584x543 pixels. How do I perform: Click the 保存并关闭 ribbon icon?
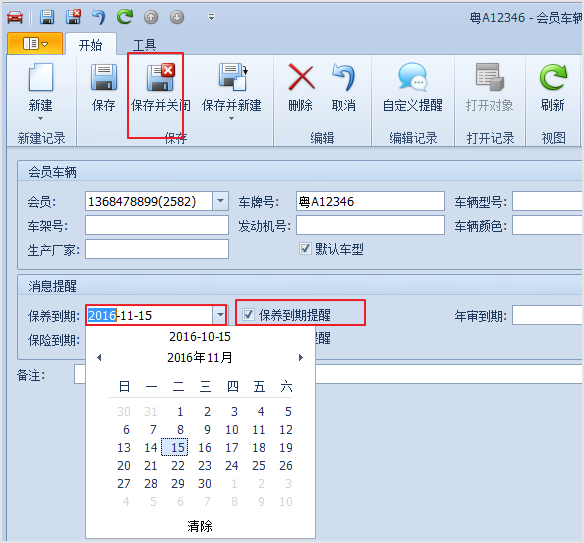point(161,77)
